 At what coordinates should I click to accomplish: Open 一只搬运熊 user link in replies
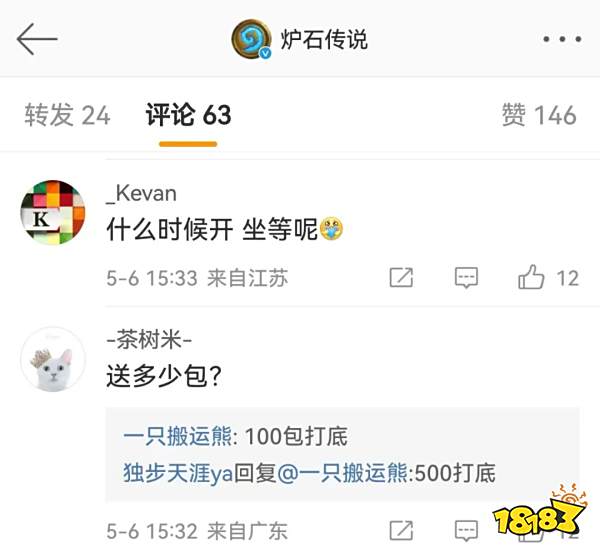point(178,436)
